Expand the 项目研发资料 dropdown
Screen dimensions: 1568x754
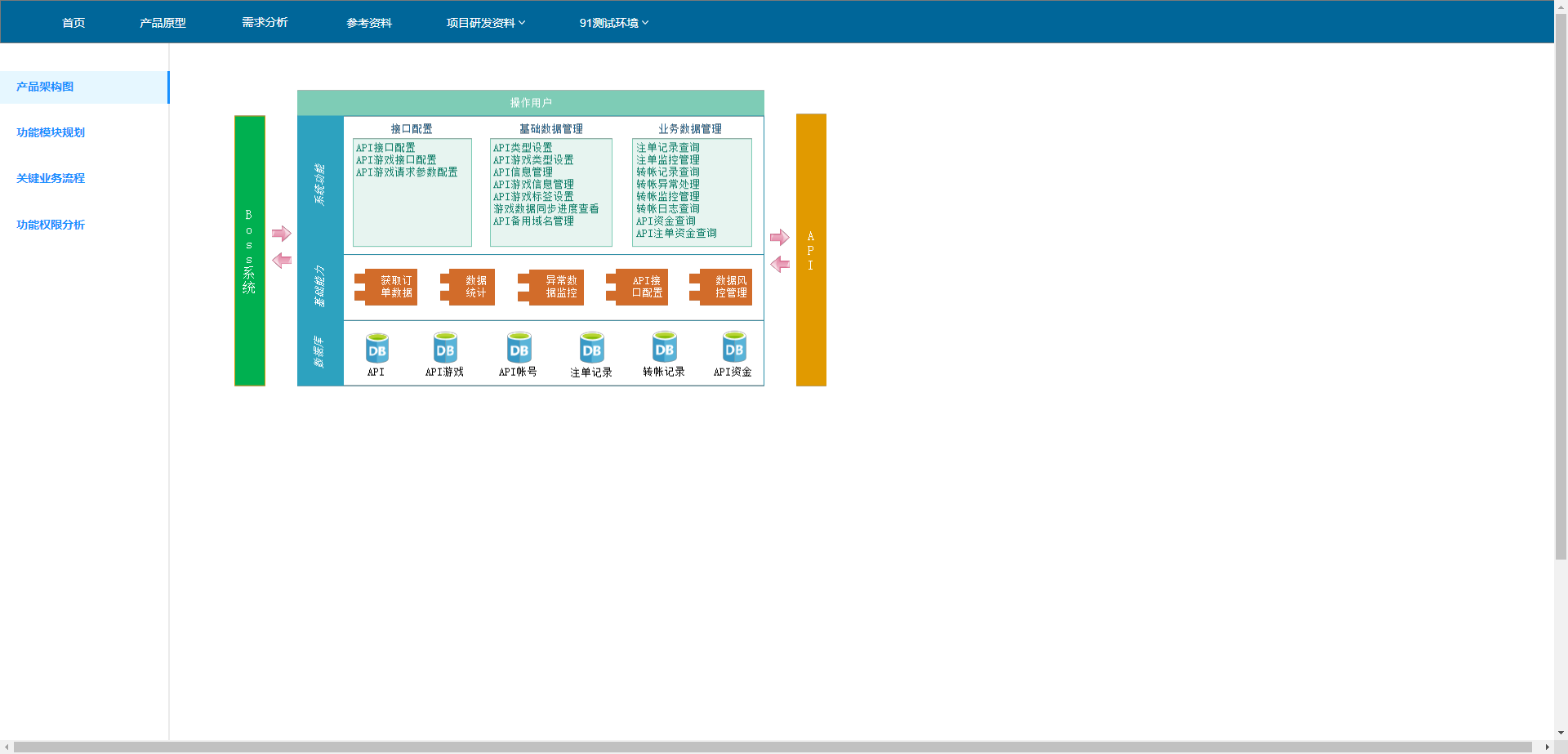pos(486,23)
